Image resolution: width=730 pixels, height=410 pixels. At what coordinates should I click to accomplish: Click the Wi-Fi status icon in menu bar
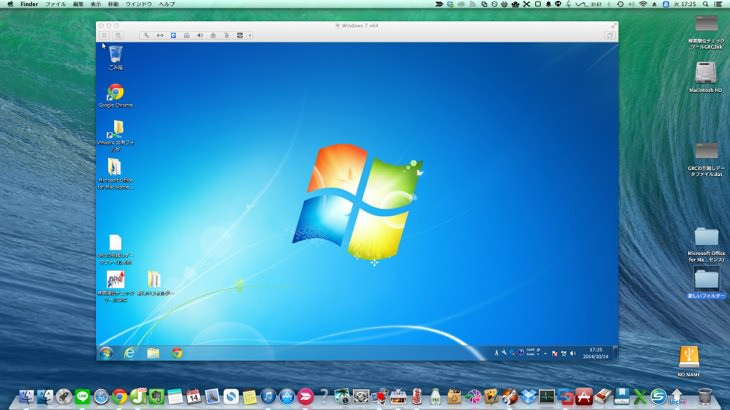point(643,4)
